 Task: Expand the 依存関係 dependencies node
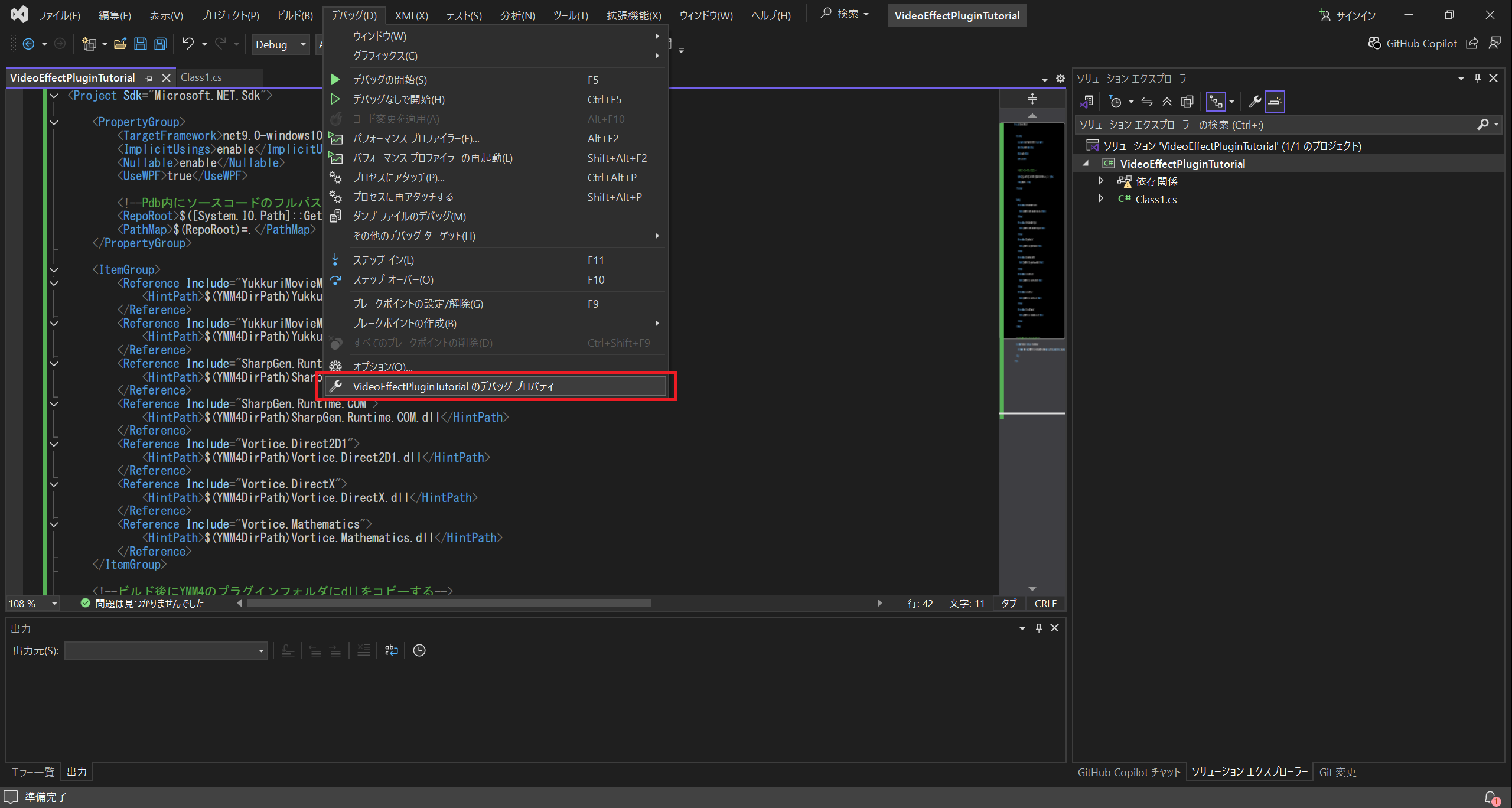(1100, 181)
